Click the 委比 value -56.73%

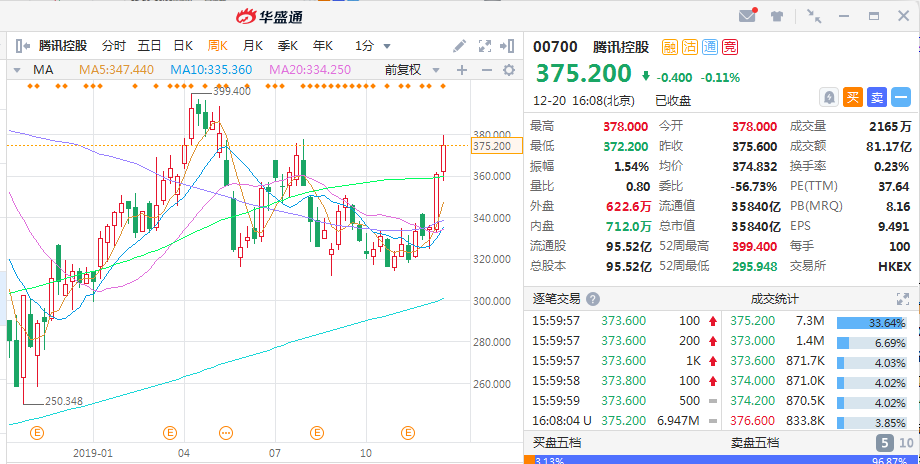coord(753,187)
